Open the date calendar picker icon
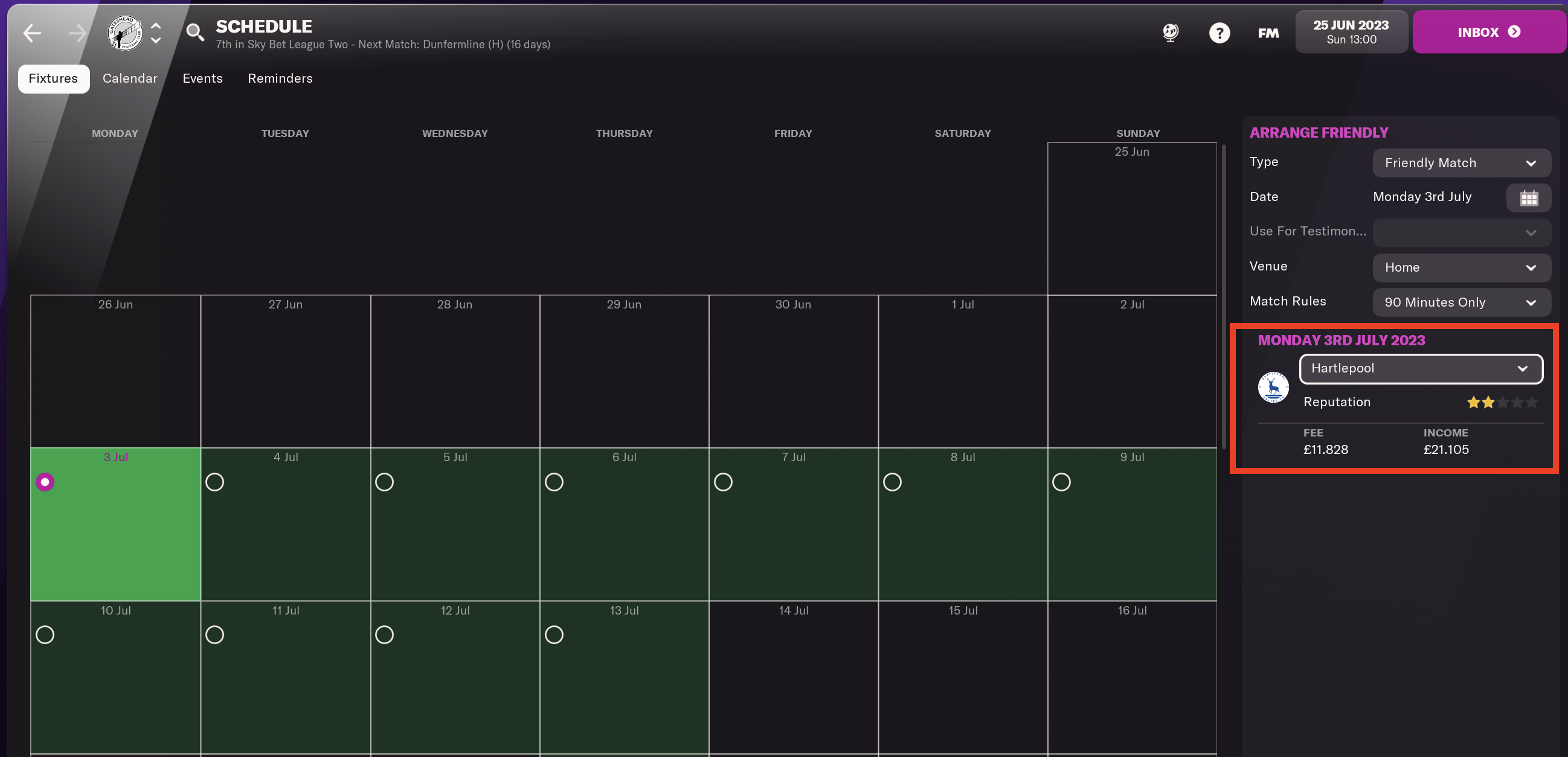Viewport: 1568px width, 757px height. (x=1528, y=198)
